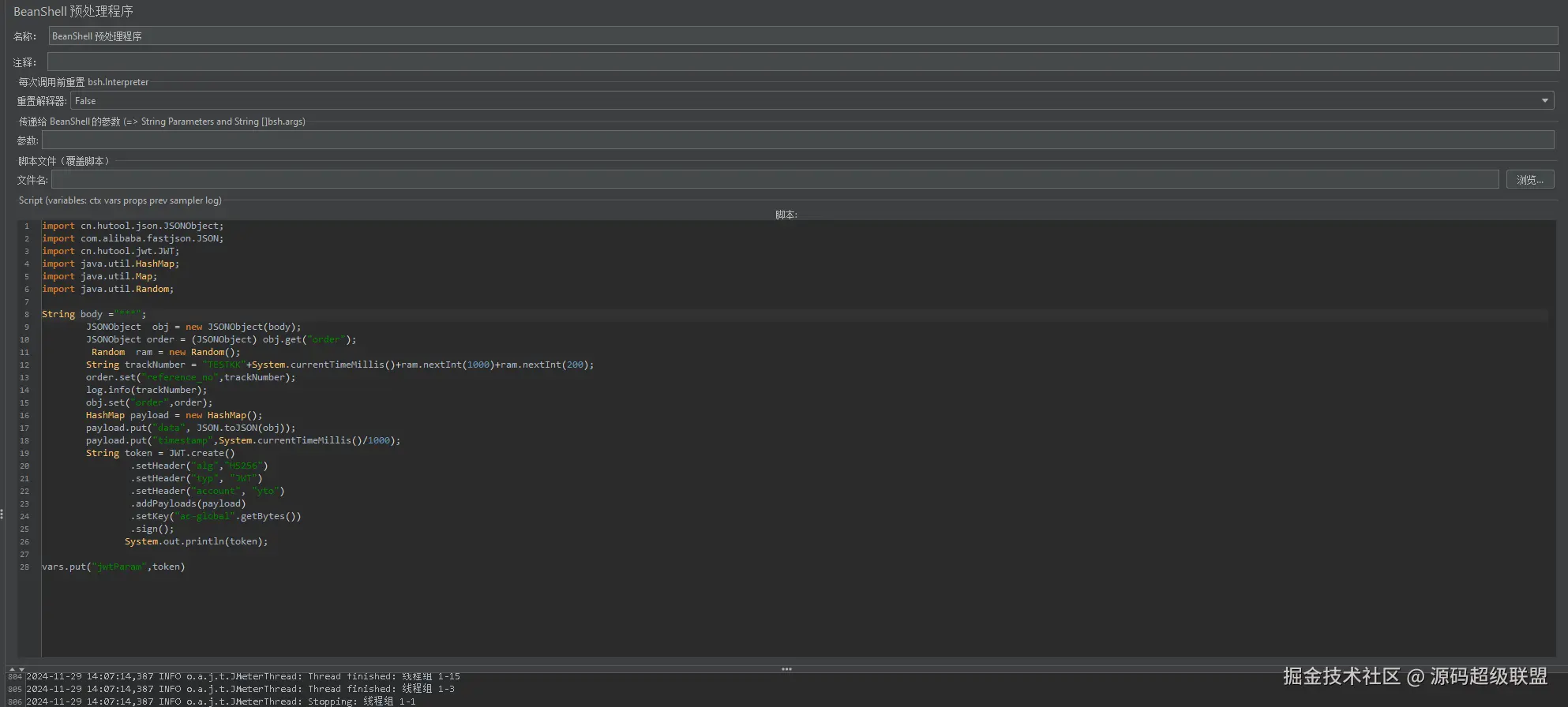Click the split pane expand-down arrow above the log

pyautogui.click(x=21, y=669)
